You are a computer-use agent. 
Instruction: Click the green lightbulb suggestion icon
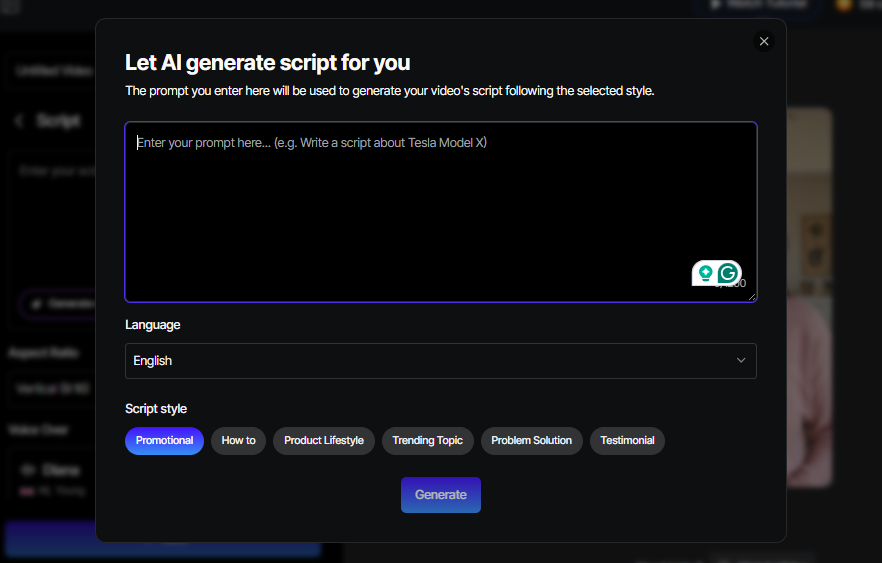pyautogui.click(x=705, y=273)
